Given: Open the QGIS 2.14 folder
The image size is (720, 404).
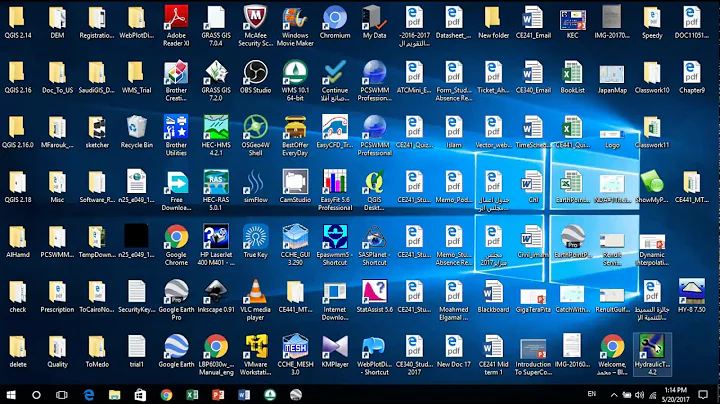Looking at the screenshot, I should coord(17,22).
